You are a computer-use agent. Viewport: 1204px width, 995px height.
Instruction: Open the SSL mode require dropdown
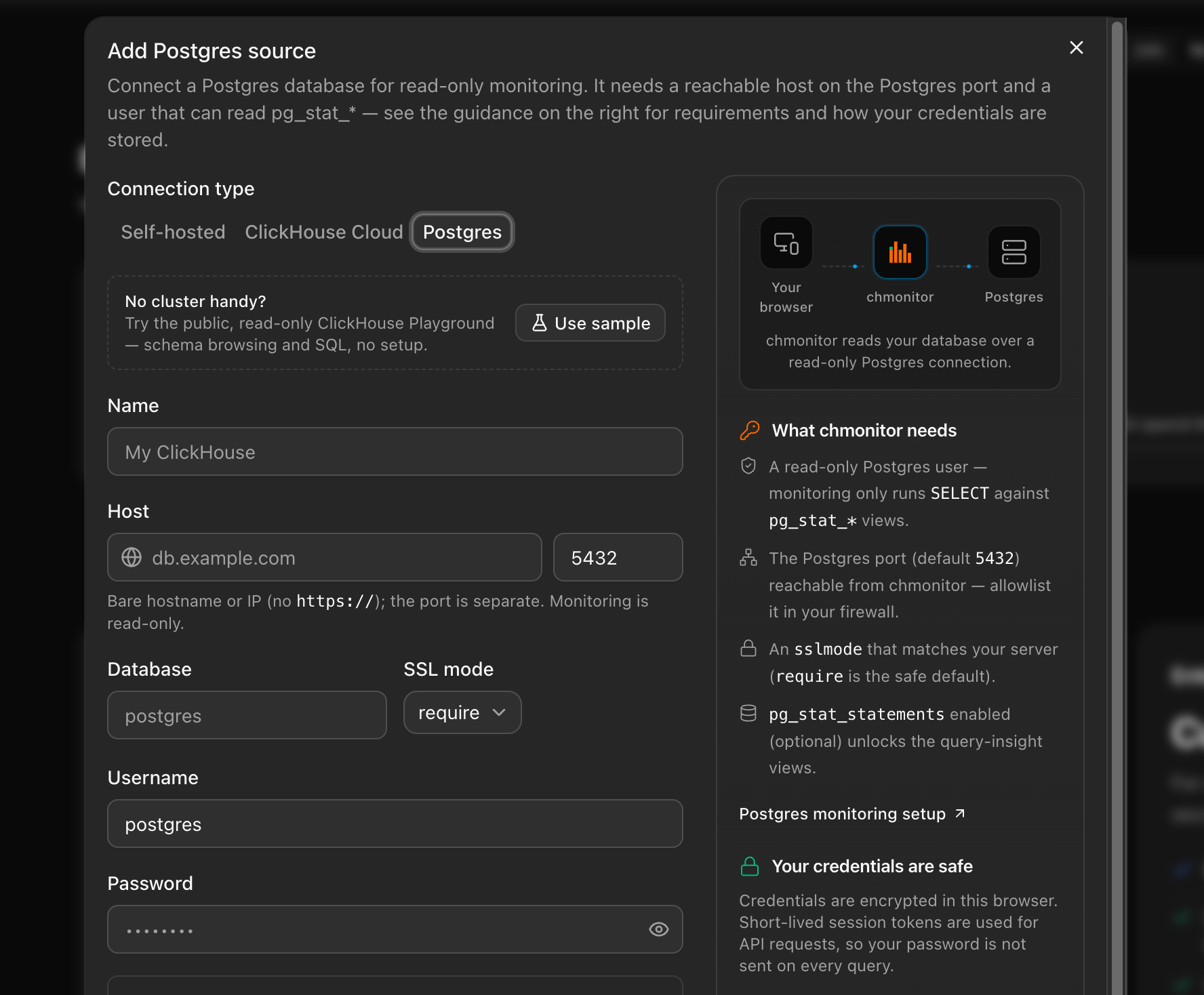pyautogui.click(x=462, y=713)
